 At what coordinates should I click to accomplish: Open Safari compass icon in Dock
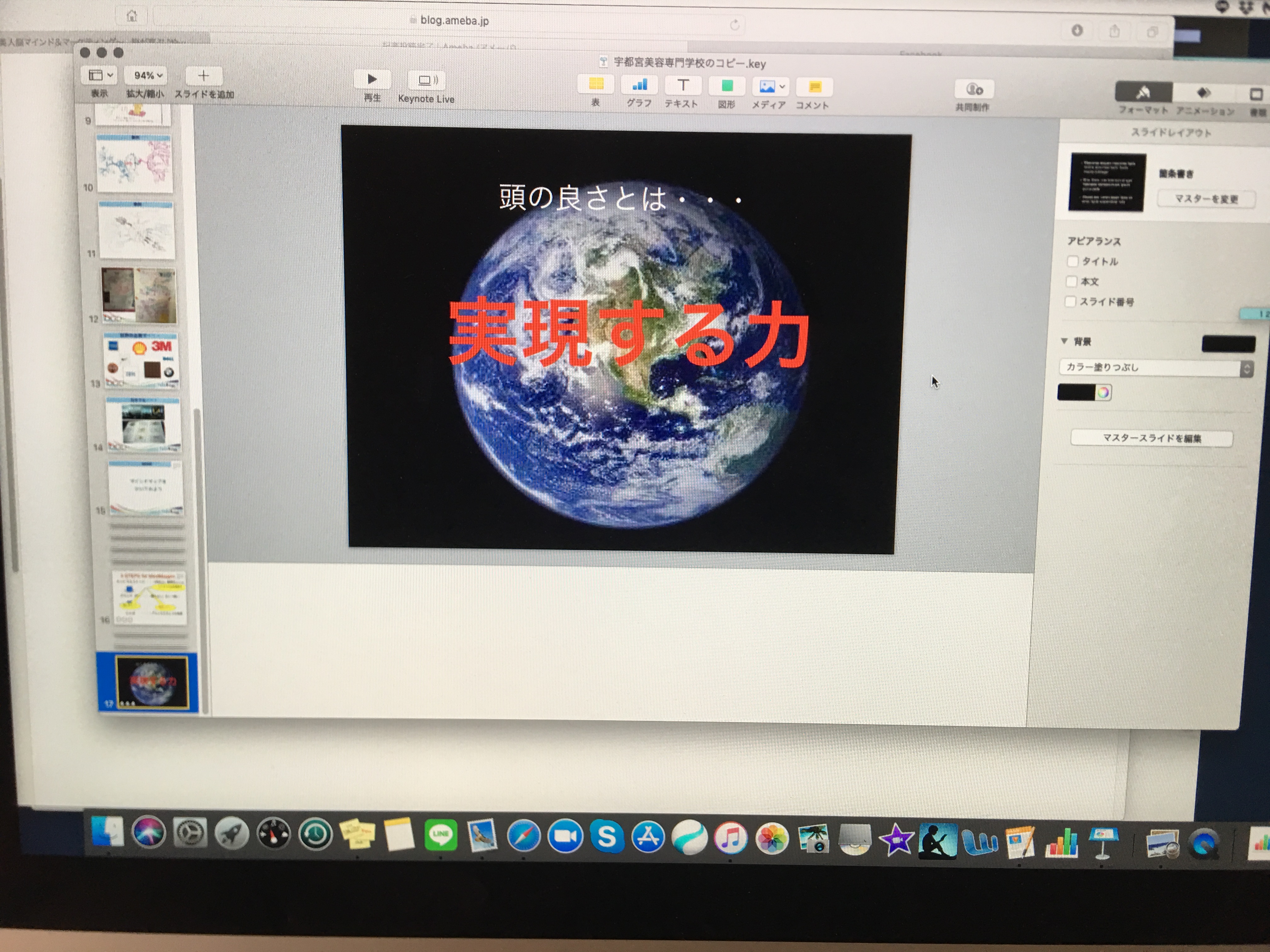pos(523,836)
